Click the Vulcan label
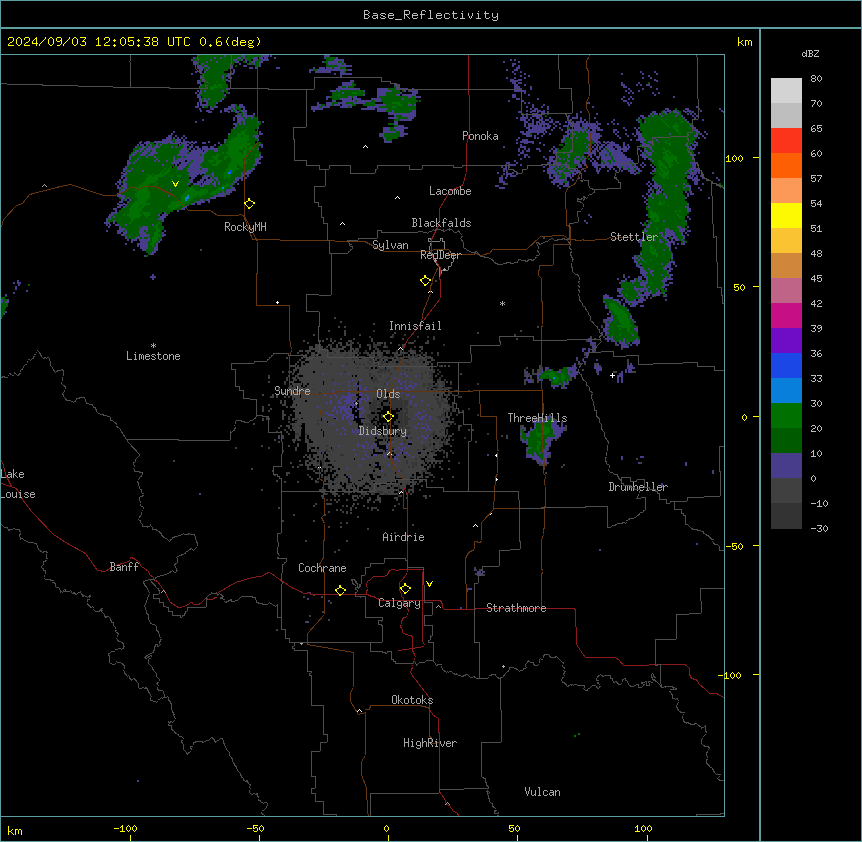Screen dimensions: 862x842 543,792
